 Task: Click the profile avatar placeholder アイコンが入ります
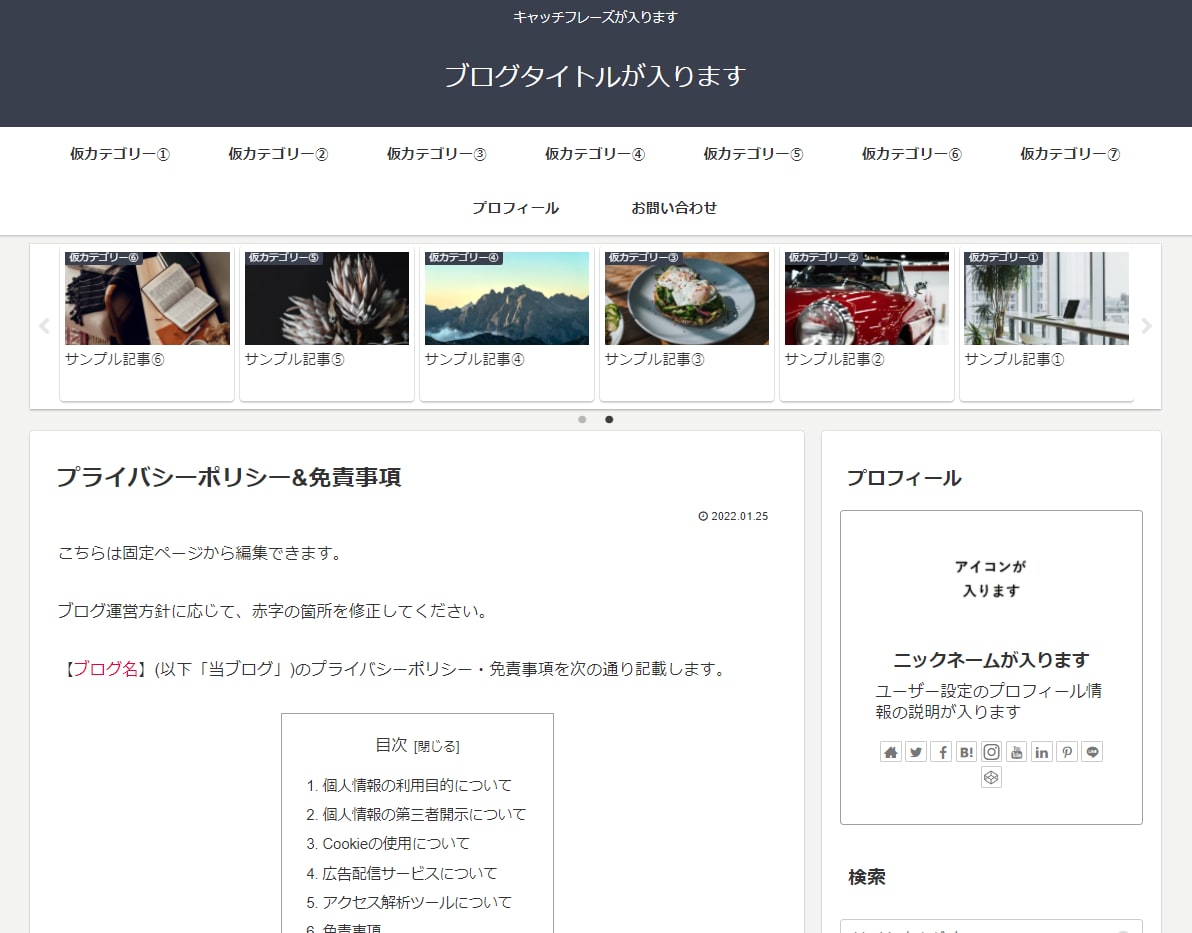(x=991, y=578)
